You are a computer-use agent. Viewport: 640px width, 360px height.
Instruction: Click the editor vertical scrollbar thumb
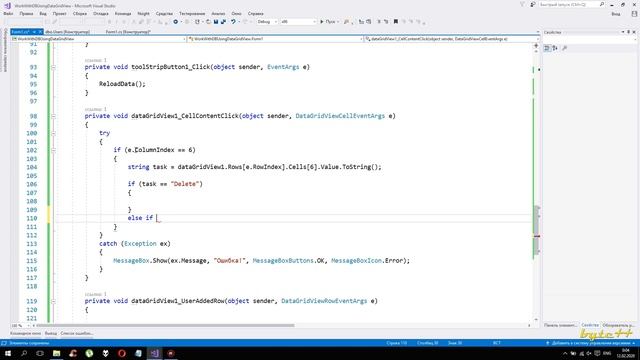[537, 231]
